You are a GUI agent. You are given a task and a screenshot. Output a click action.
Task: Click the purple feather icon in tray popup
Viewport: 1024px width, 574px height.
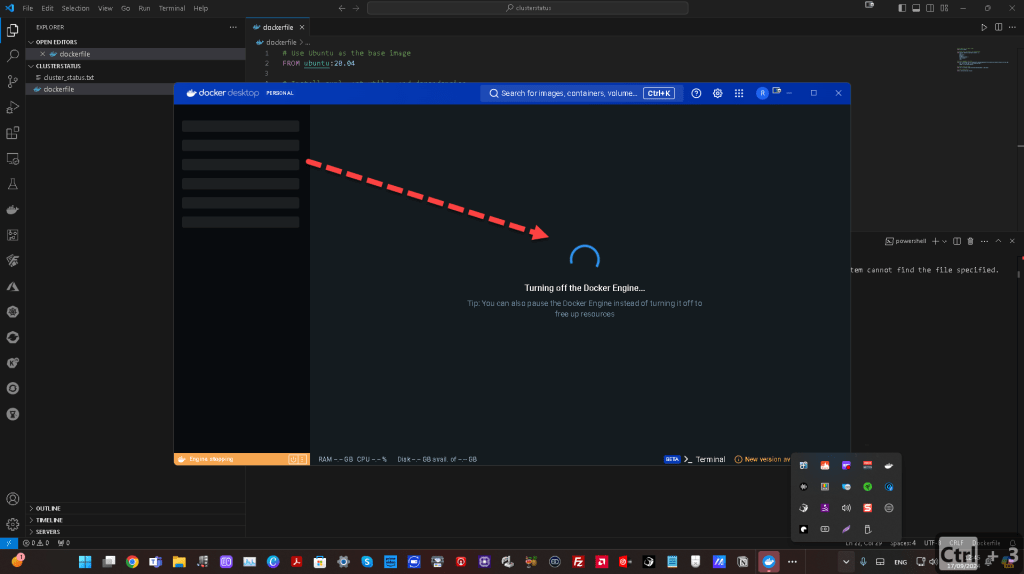[x=846, y=529]
